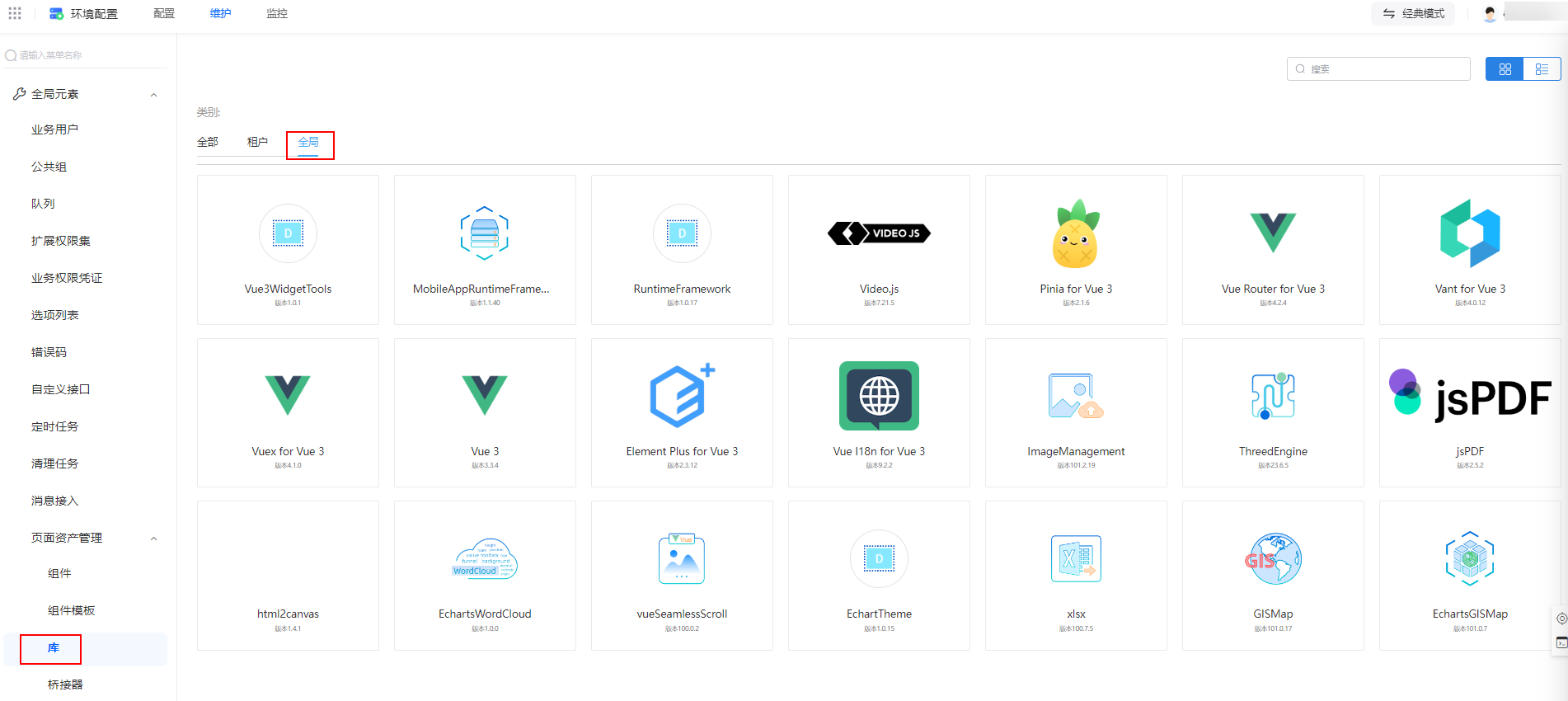Screen dimensions: 1568x701
Task: Open the Vue Router for Vue 3 icon
Action: (x=1273, y=233)
